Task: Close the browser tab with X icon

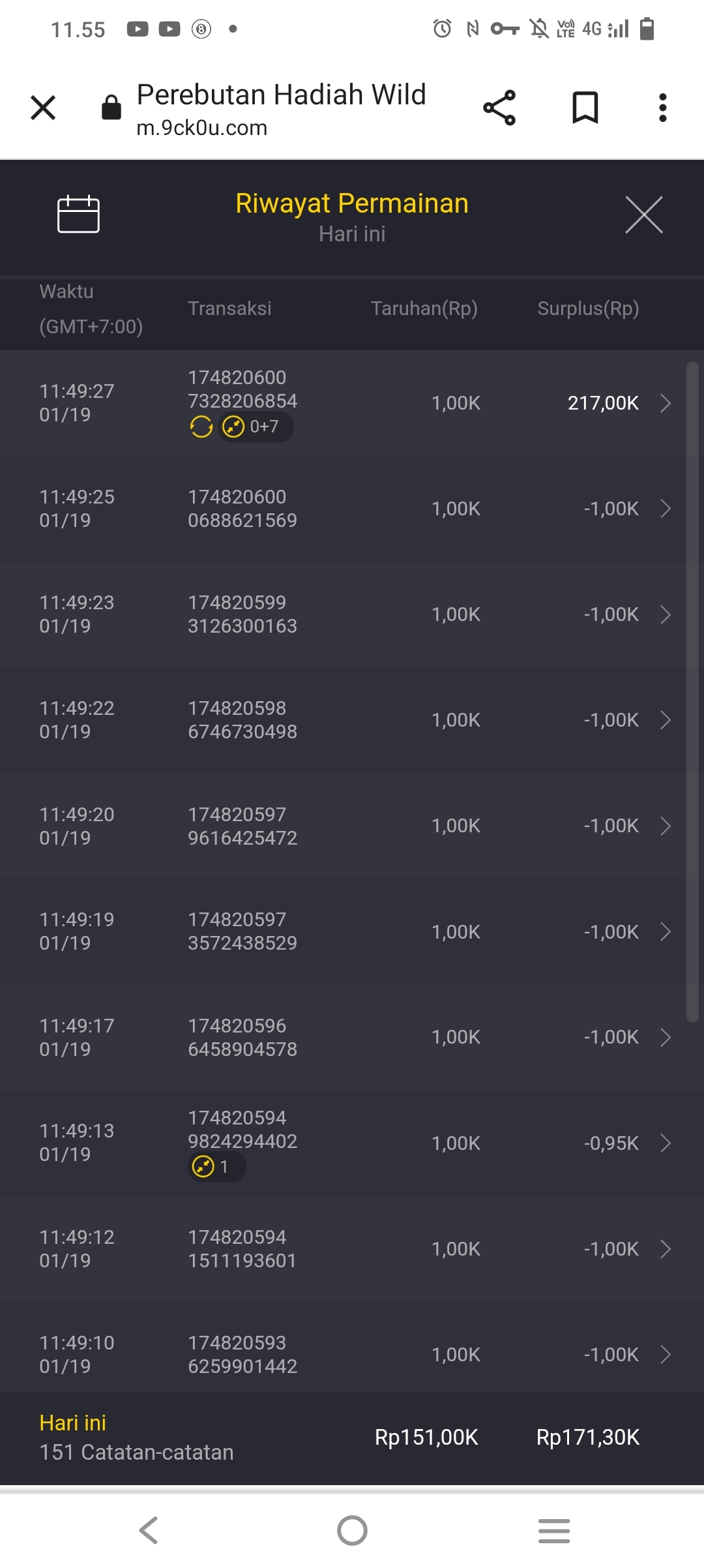Action: click(x=43, y=108)
